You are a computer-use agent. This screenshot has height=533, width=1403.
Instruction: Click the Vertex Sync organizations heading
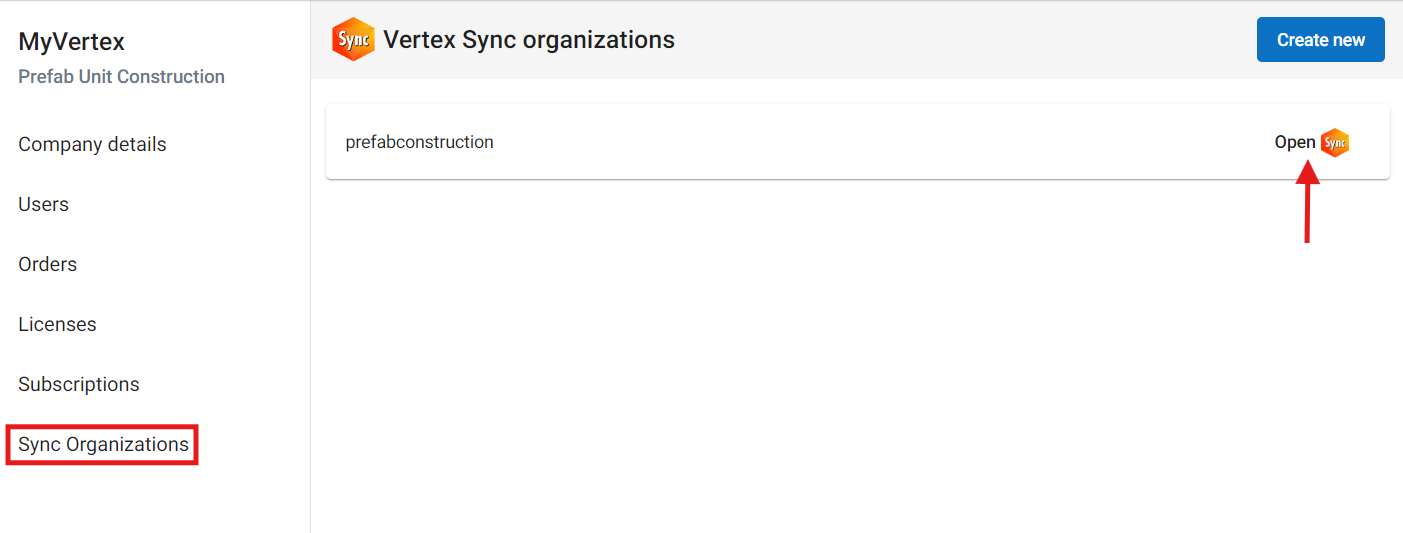click(529, 40)
